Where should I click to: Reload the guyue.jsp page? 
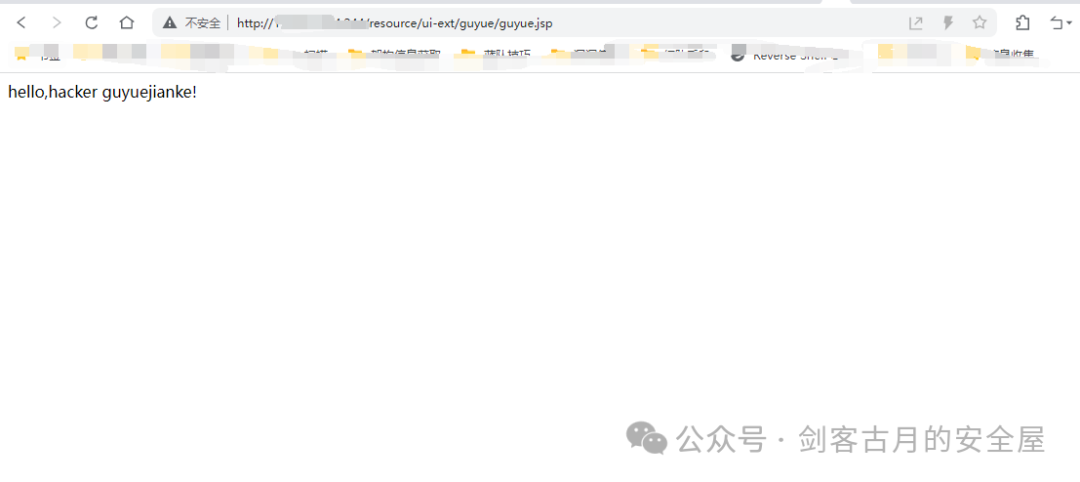pos(92,23)
